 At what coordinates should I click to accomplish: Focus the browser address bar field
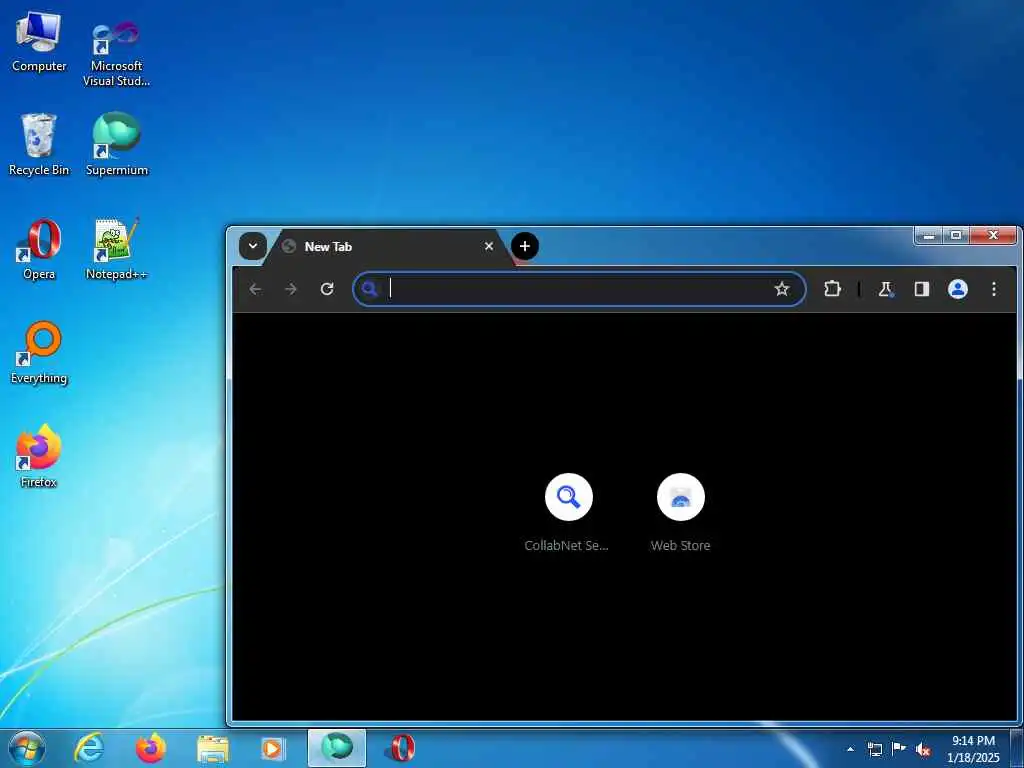(579, 289)
